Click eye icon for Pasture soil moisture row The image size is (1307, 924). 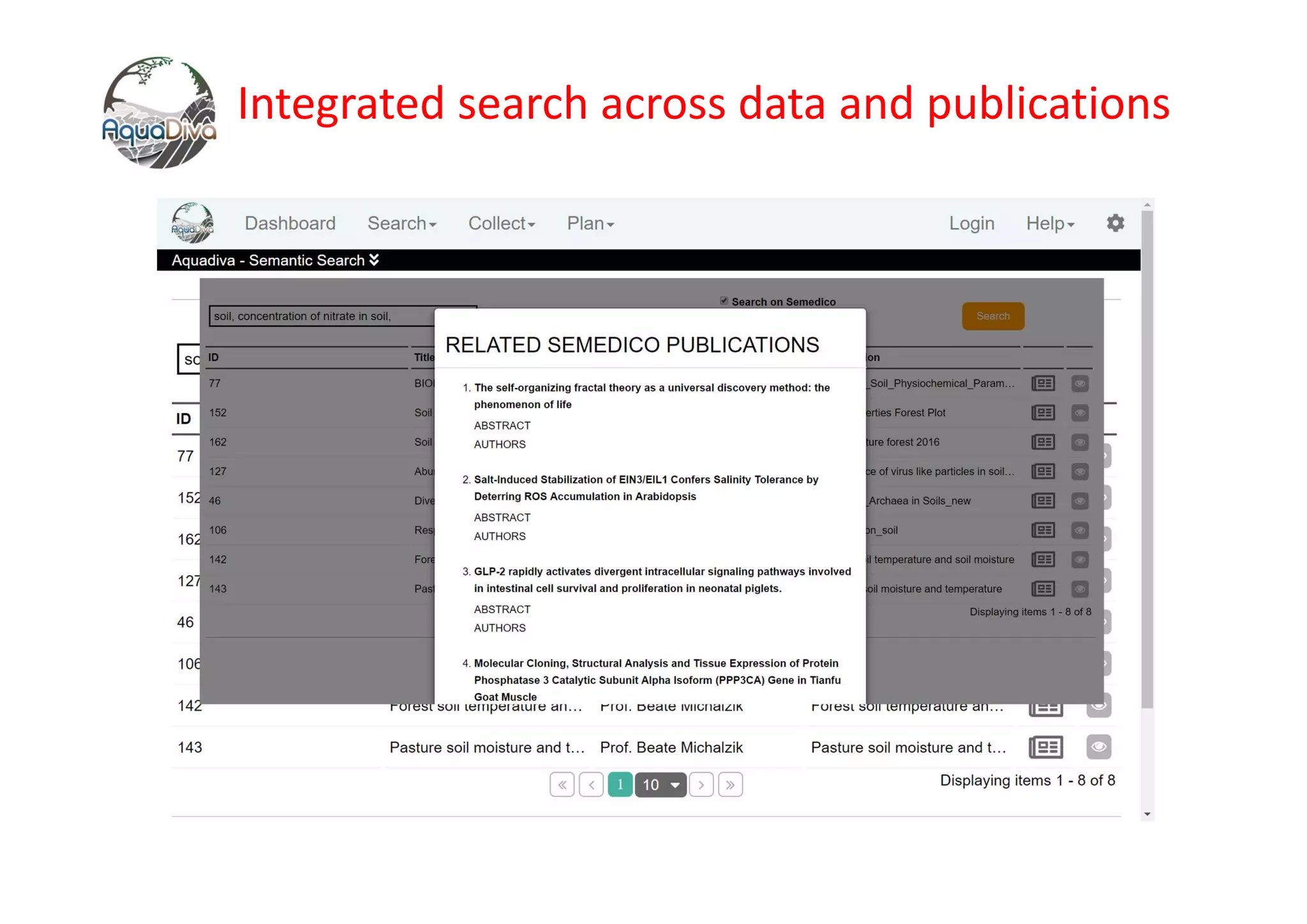[x=1099, y=747]
